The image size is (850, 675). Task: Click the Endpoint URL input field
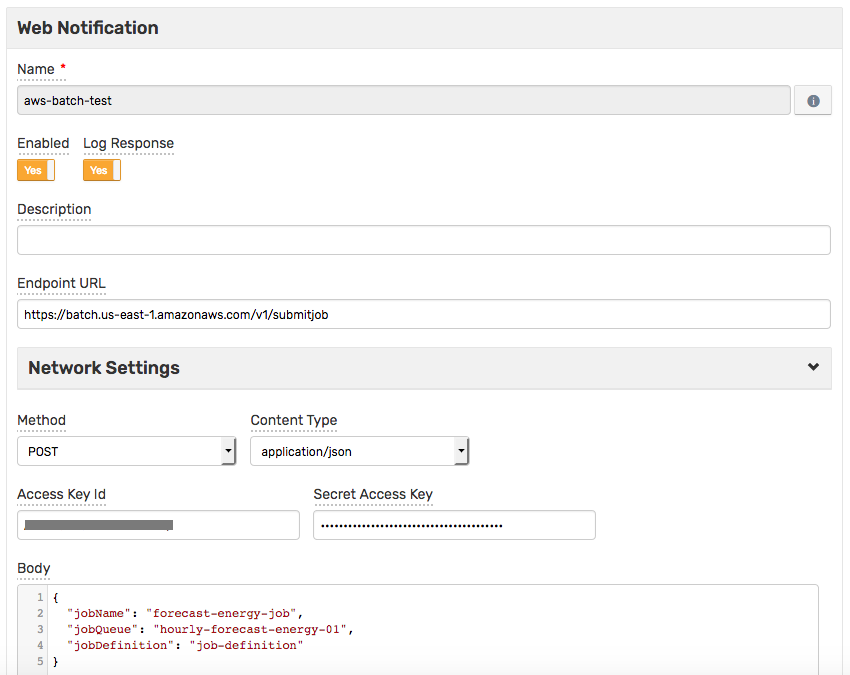tap(423, 314)
